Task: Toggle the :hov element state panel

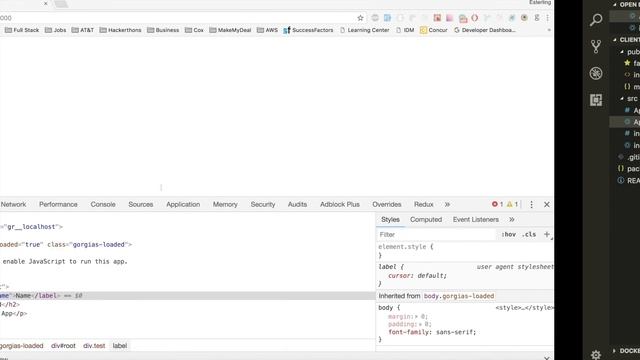Action: click(509, 234)
